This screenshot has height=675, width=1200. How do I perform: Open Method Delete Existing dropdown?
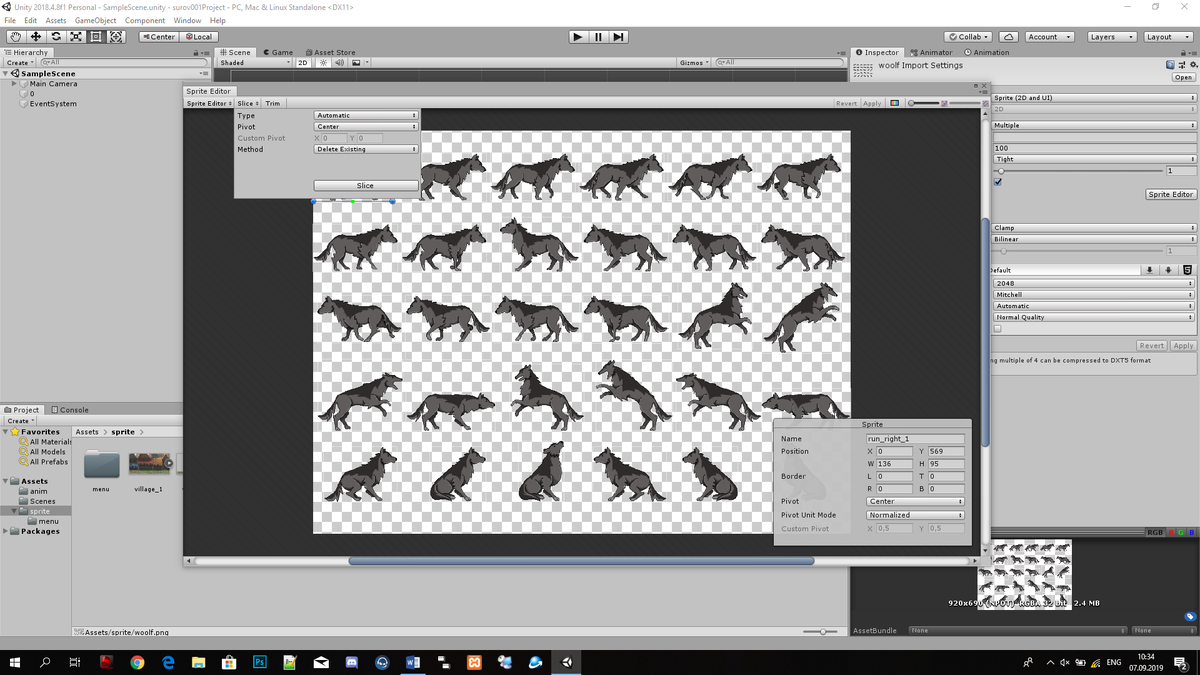click(x=366, y=149)
